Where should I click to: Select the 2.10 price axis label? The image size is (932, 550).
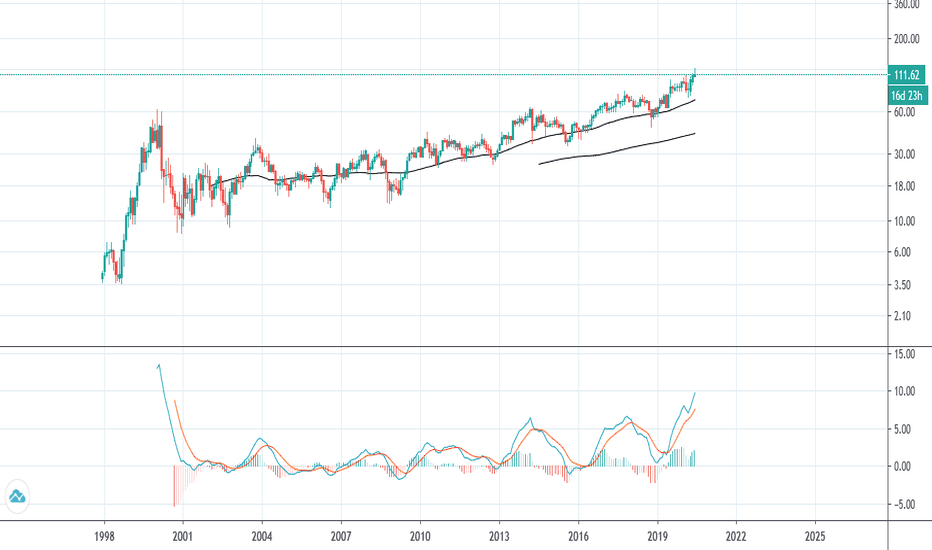coord(902,316)
